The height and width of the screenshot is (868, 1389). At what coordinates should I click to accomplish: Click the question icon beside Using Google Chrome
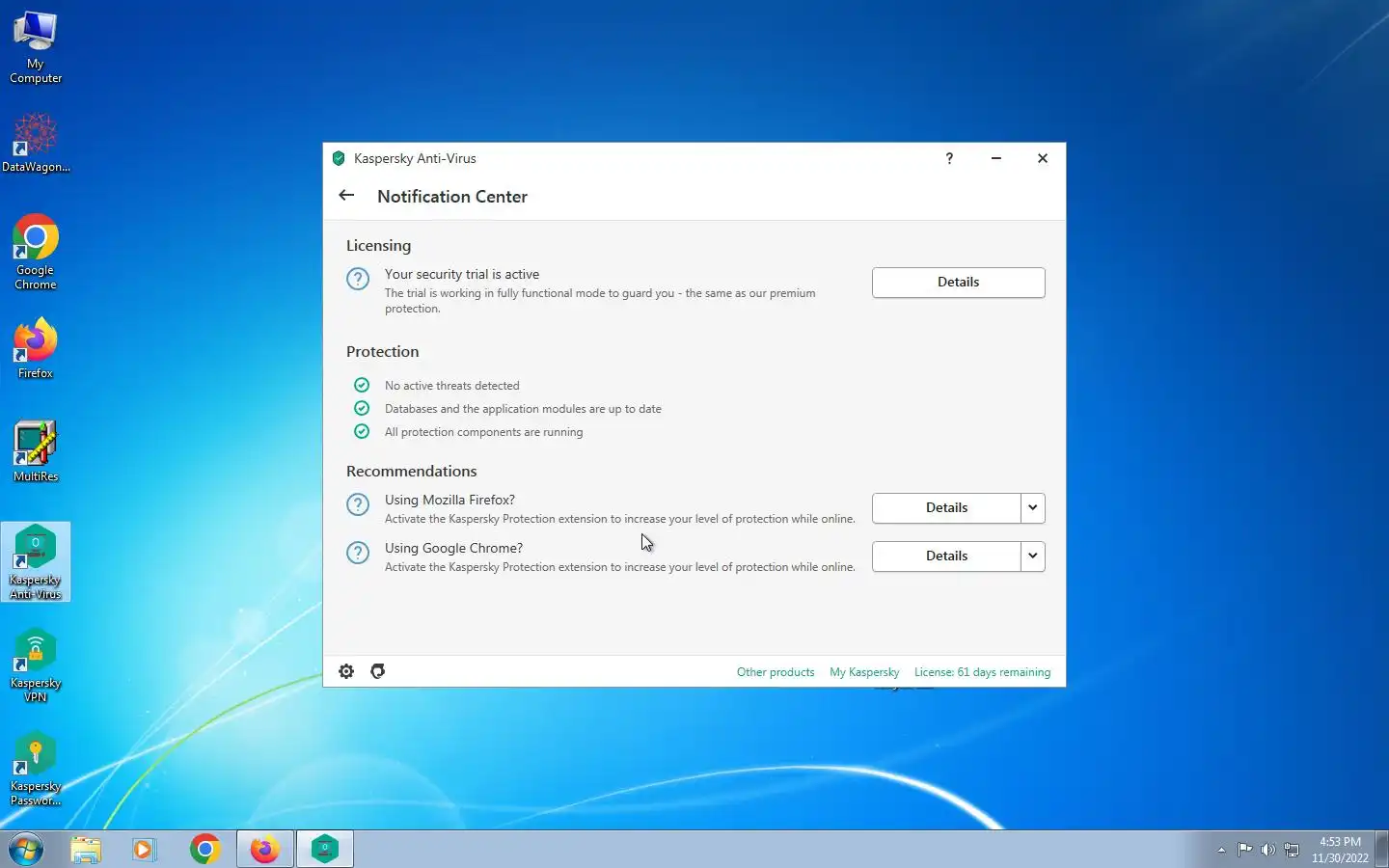point(358,553)
